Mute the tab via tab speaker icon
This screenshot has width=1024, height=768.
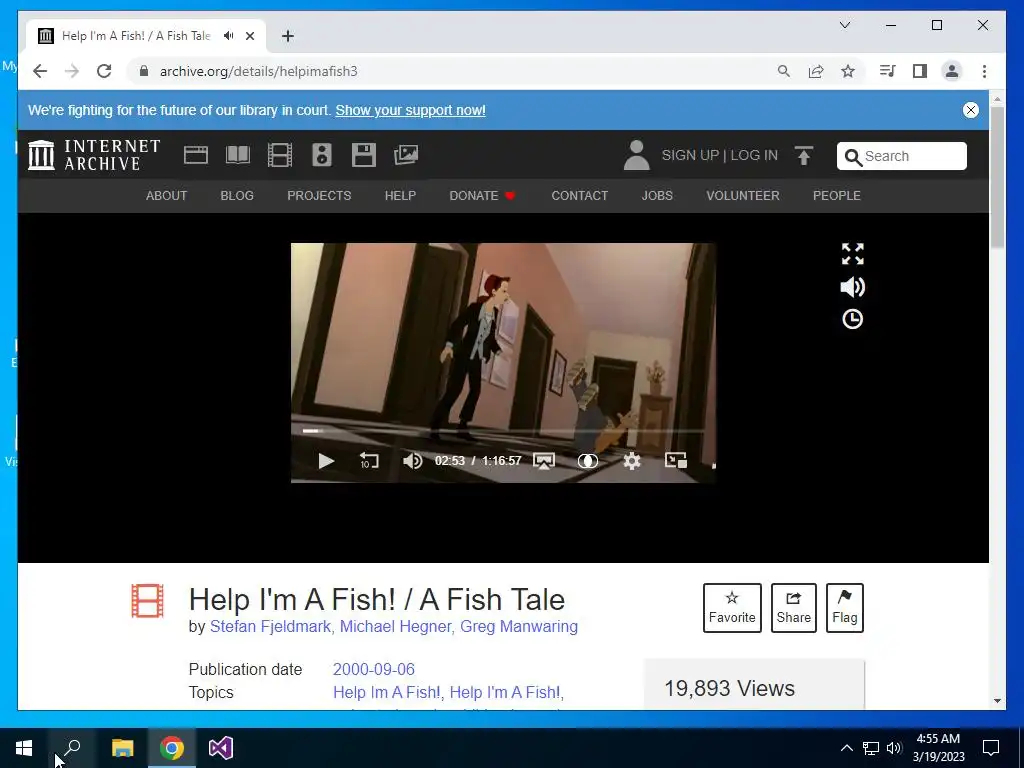[229, 36]
